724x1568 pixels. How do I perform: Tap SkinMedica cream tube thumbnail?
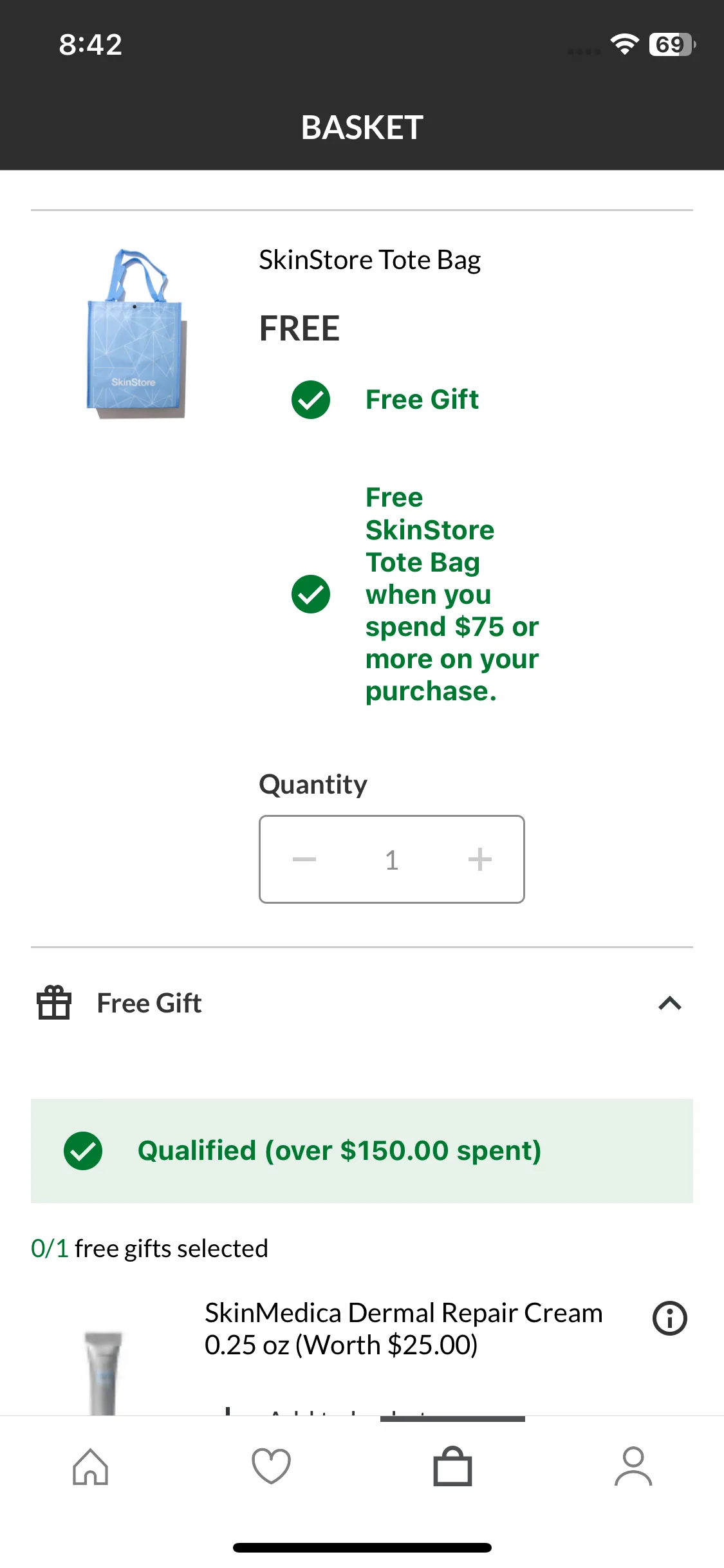[103, 1372]
